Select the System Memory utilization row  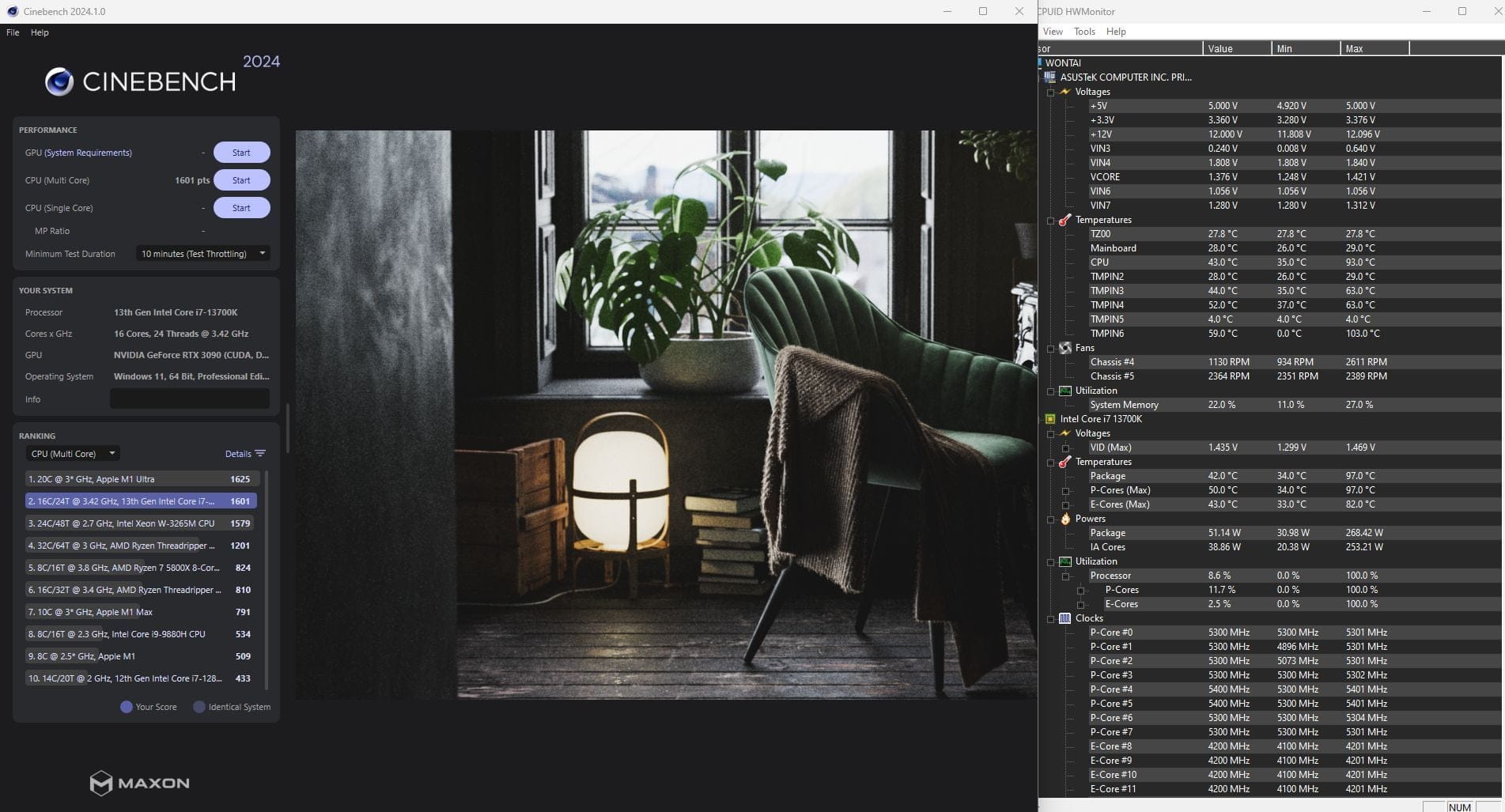pos(1295,405)
